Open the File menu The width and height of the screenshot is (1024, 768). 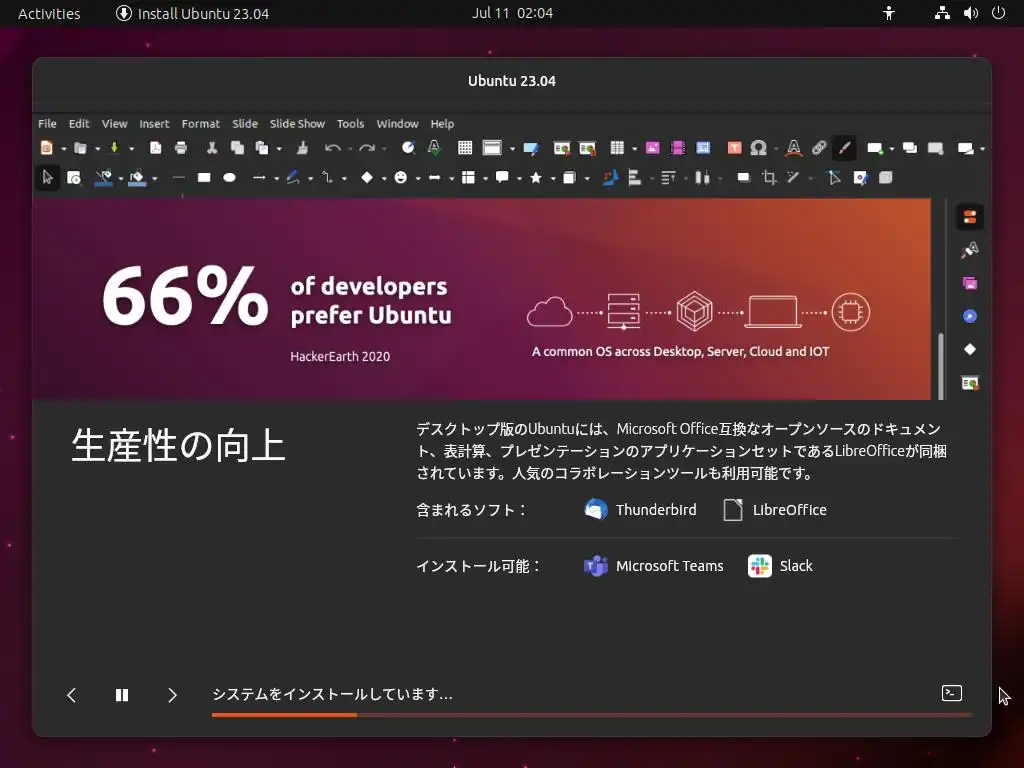pyautogui.click(x=47, y=123)
